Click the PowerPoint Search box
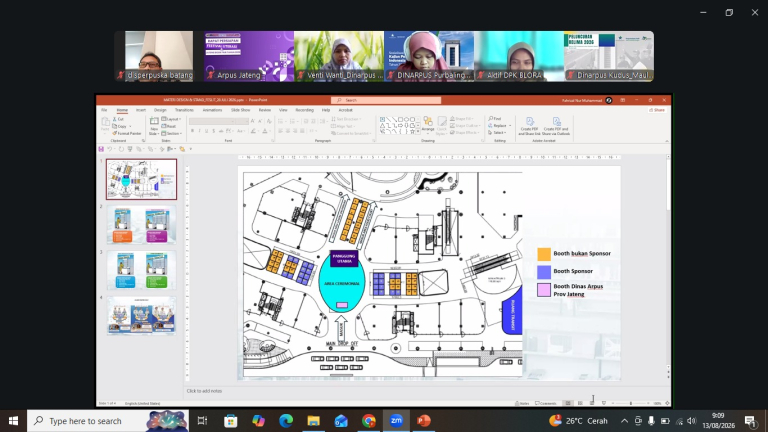 [386, 100]
